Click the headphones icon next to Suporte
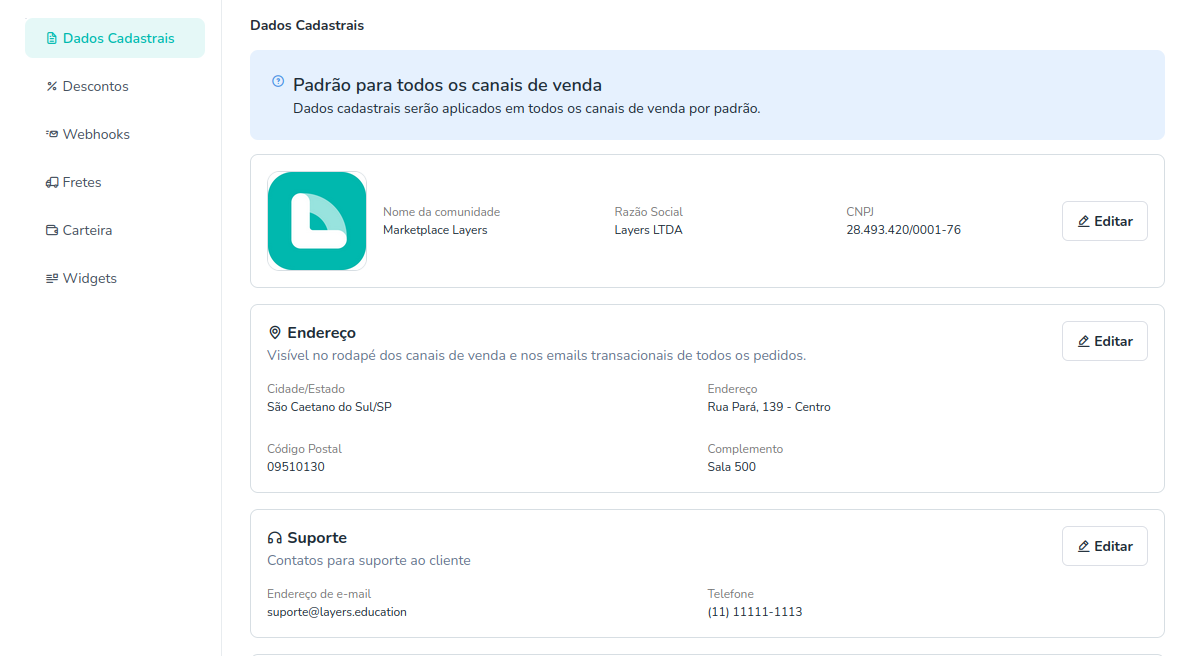 click(274, 536)
